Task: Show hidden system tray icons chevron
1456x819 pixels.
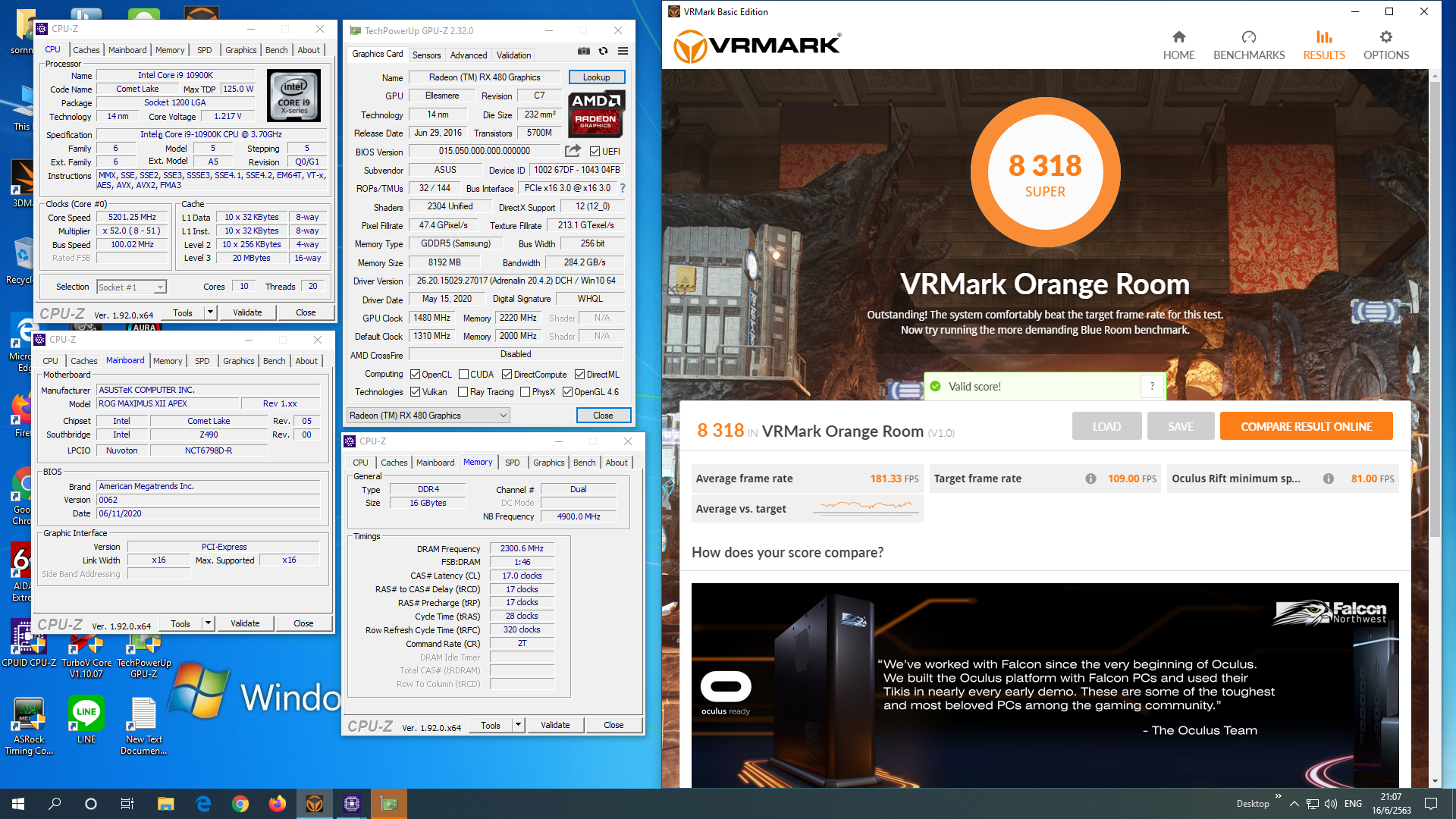Action: click(1294, 804)
